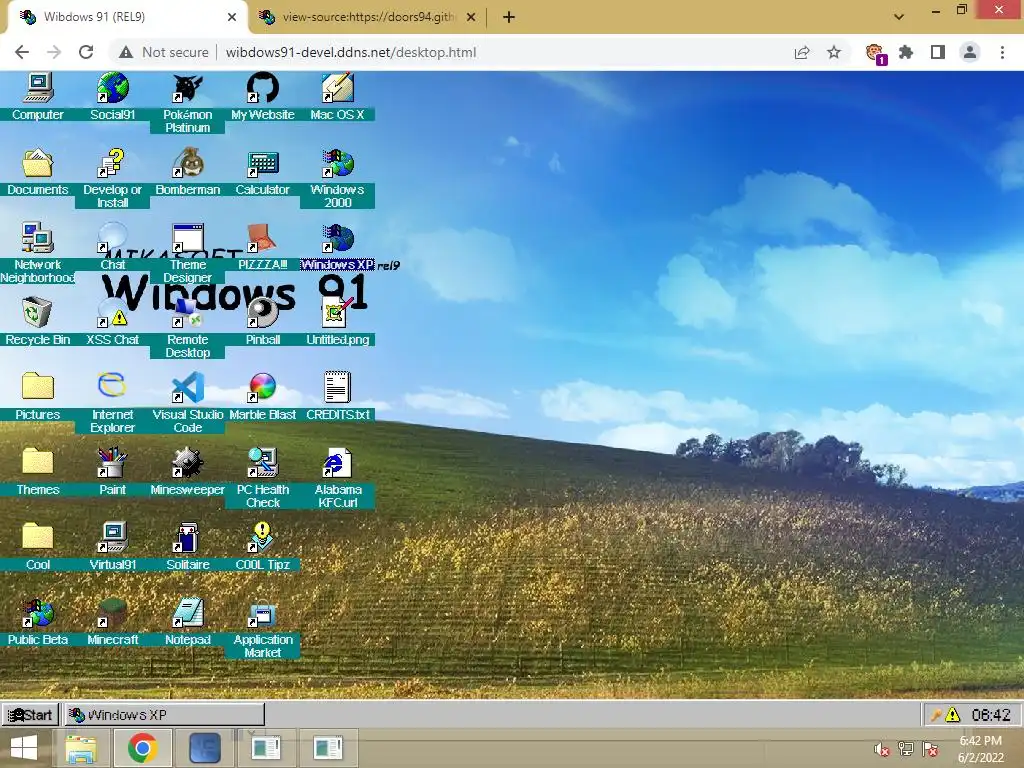Viewport: 1024px width, 768px height.
Task: Bookmark this page with star icon
Action: pos(834,52)
